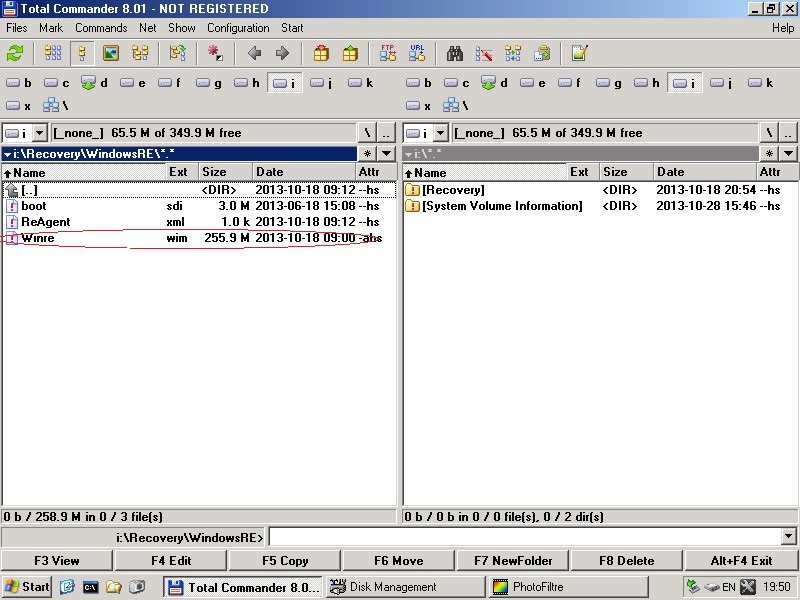Select drive k button in right panel

click(761, 83)
